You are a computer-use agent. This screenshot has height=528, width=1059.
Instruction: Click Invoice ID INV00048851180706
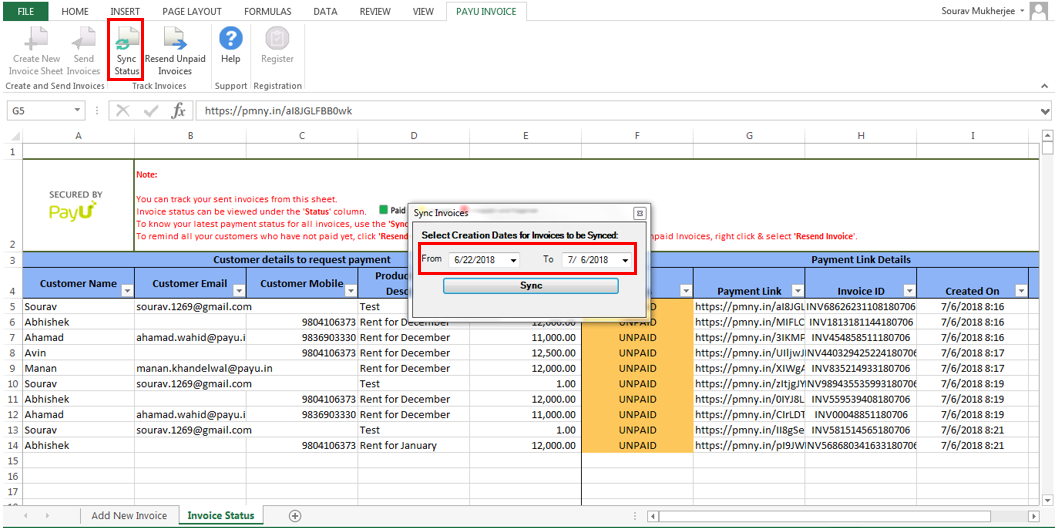tap(861, 415)
